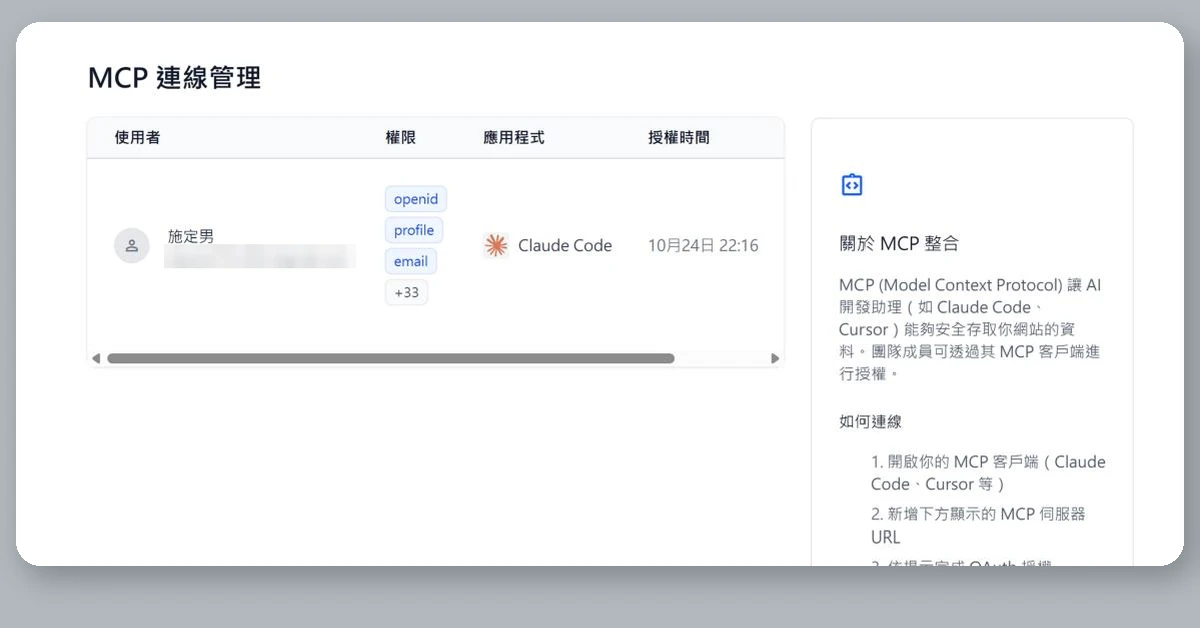This screenshot has height=628, width=1200.
Task: Click the left scroll arrow of the table
Action: pos(96,358)
